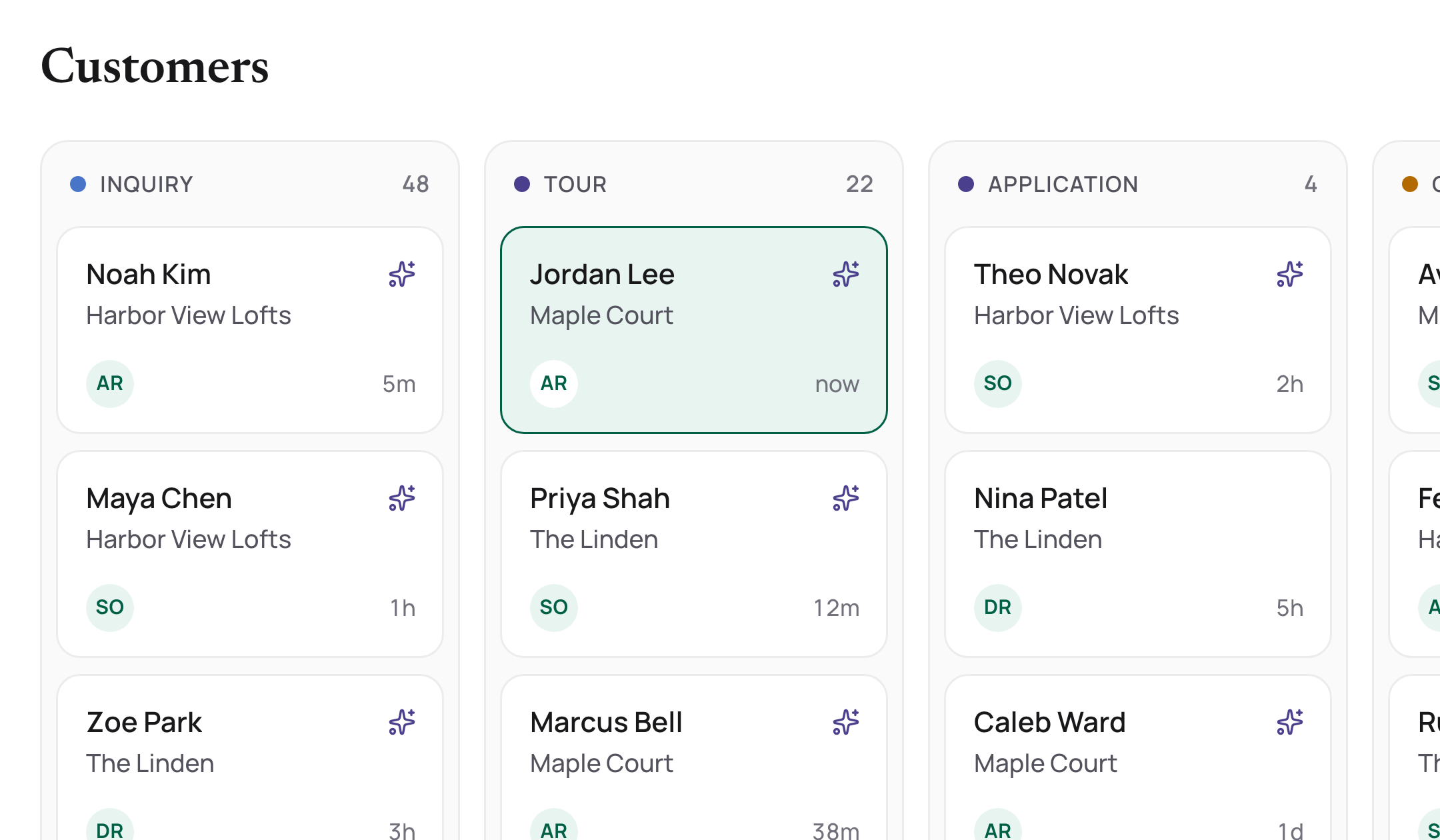Click the sparkle AI icon on Noah Kim's card
The image size is (1440, 840).
coord(402,274)
